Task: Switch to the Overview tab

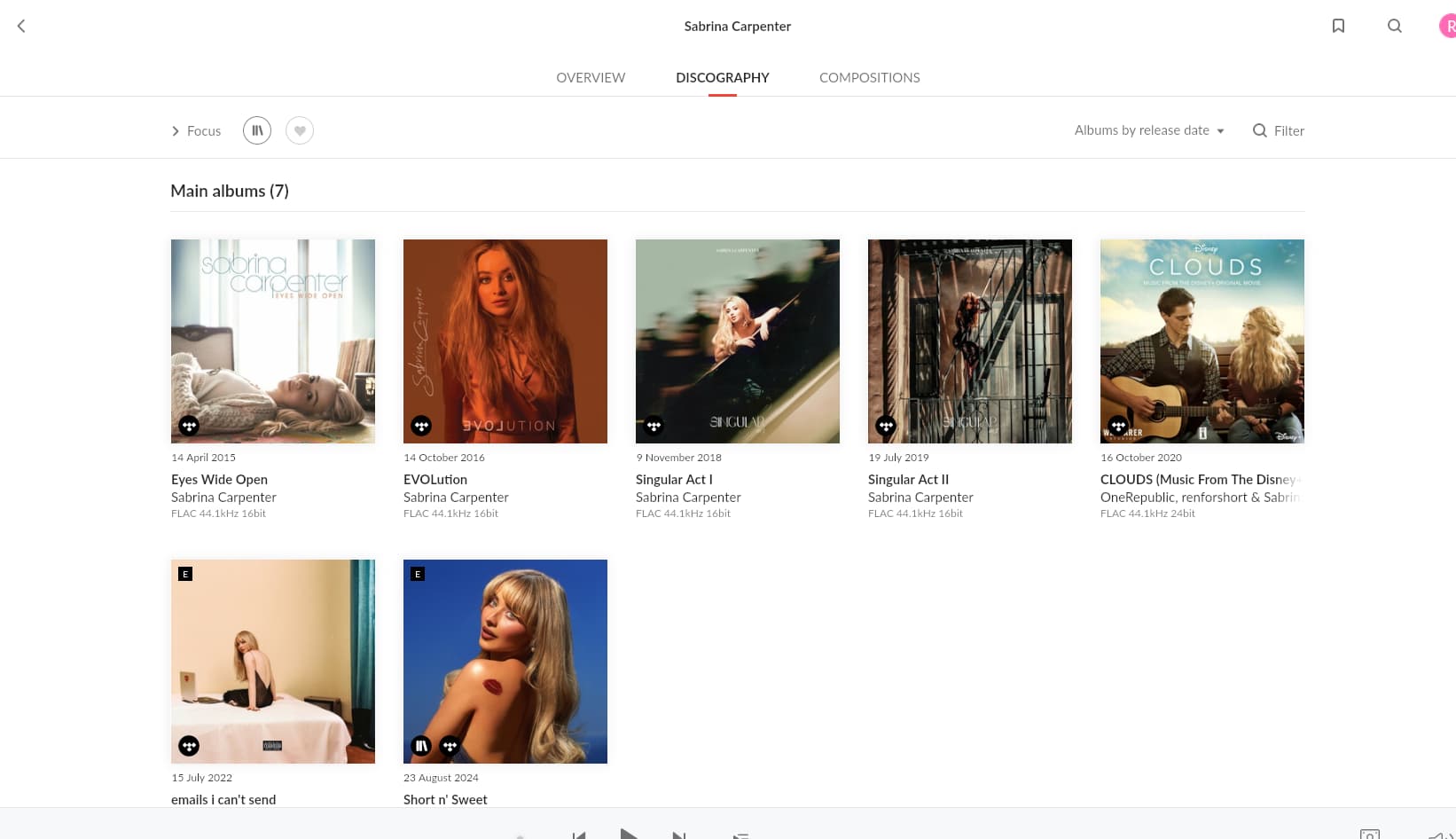Action: (591, 77)
